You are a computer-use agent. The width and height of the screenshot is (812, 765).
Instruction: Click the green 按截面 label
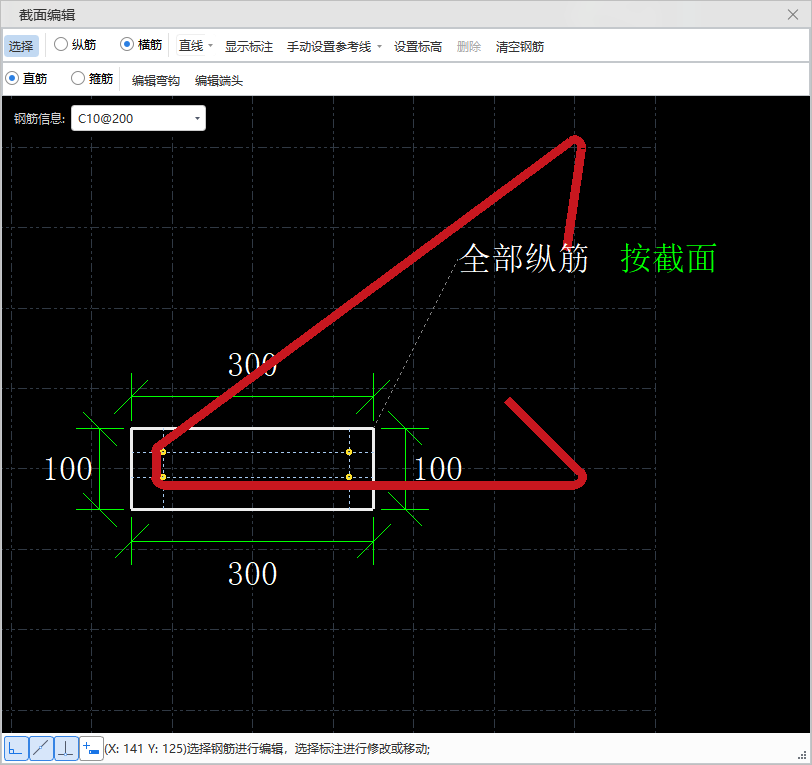[x=668, y=258]
